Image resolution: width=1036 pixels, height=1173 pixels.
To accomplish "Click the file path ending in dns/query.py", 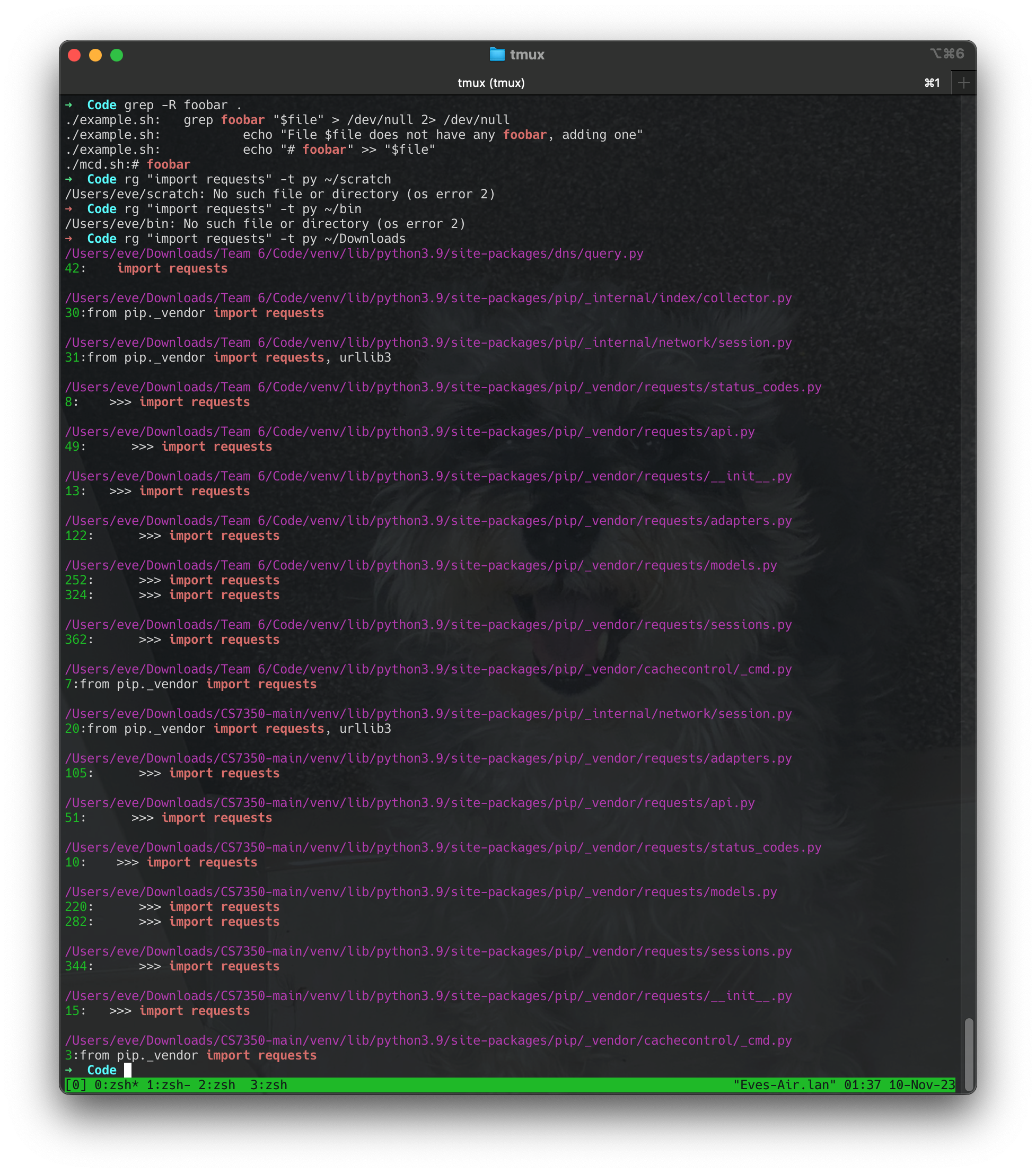I will 353,253.
